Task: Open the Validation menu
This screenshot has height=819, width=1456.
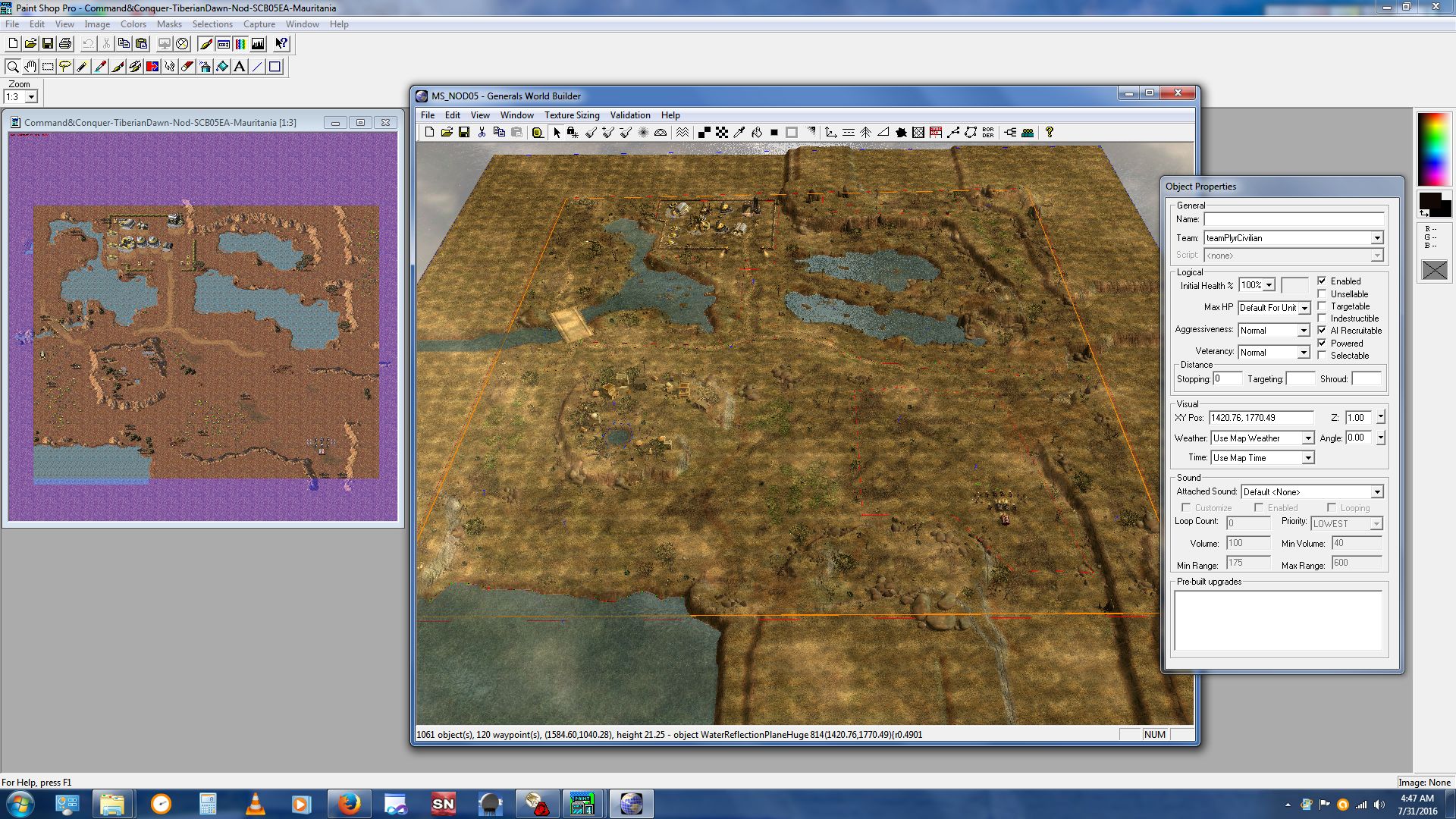Action: click(x=630, y=115)
